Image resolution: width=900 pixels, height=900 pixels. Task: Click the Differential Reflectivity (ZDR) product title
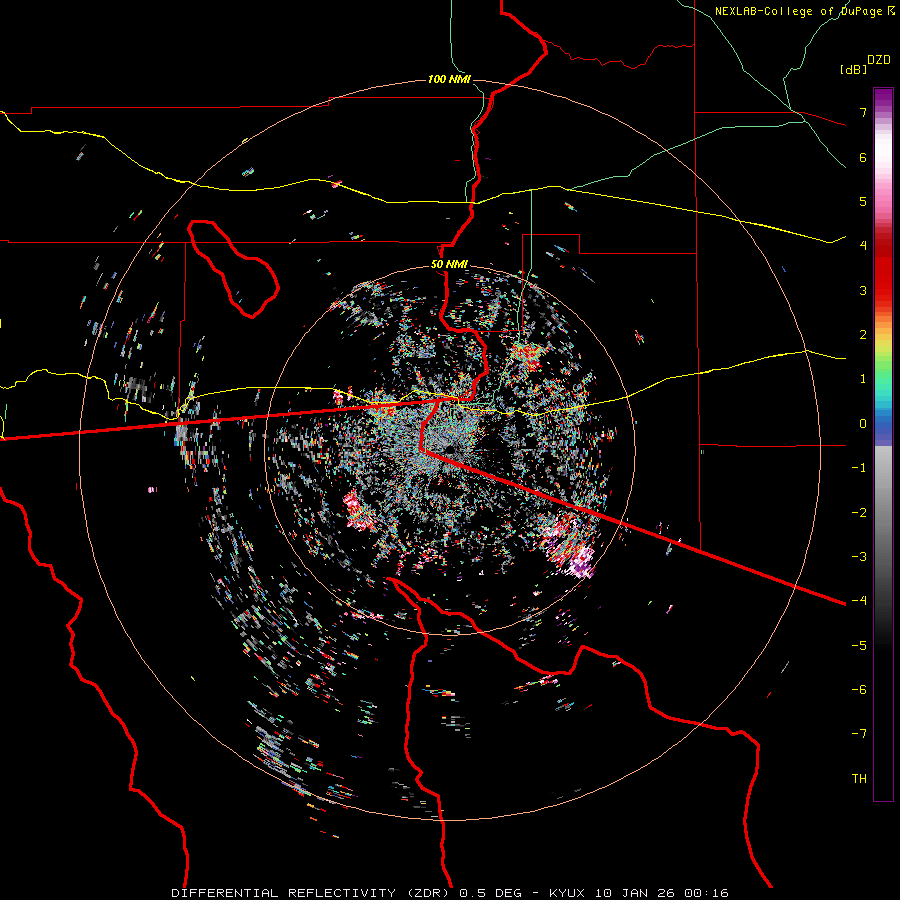click(313, 893)
